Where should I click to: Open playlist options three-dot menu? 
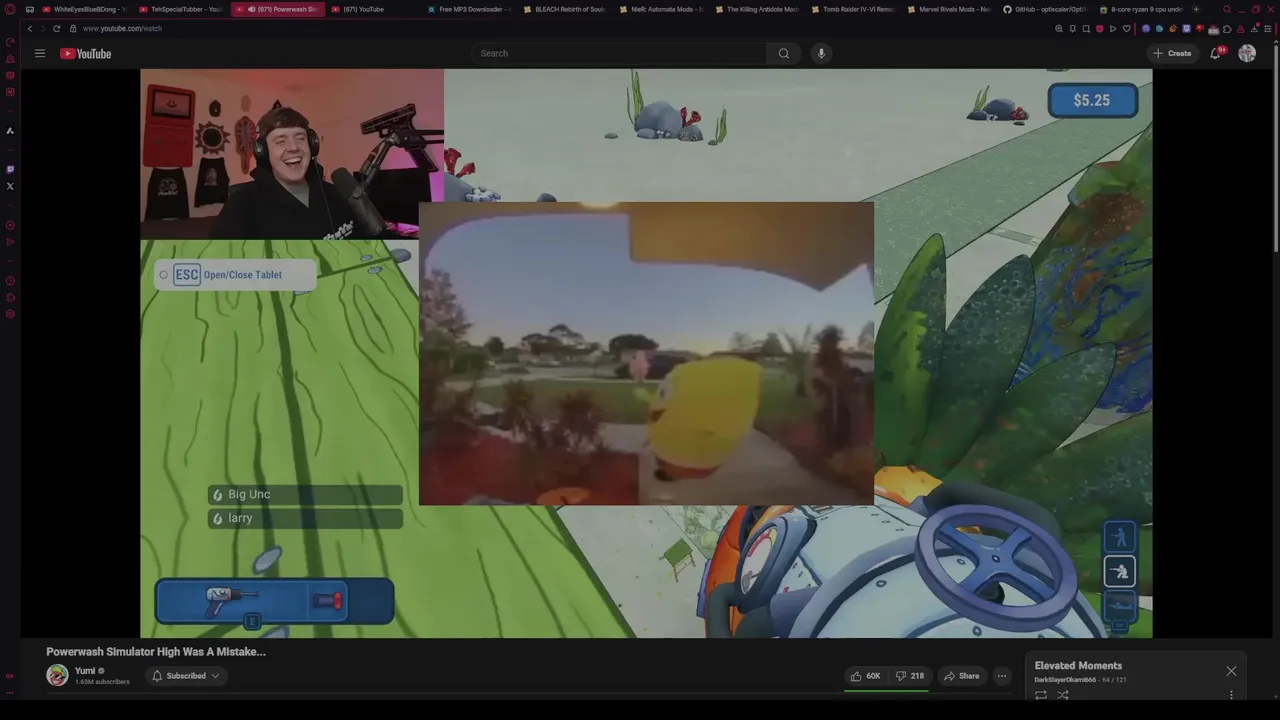tap(1231, 694)
